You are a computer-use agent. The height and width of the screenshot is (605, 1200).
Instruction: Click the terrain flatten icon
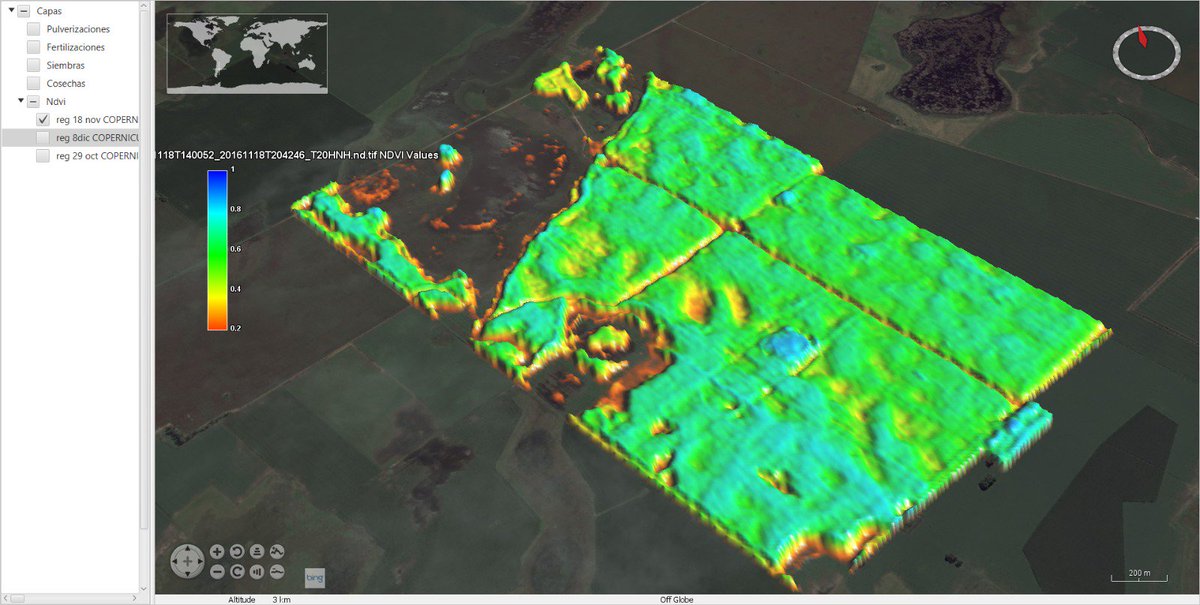tap(278, 572)
